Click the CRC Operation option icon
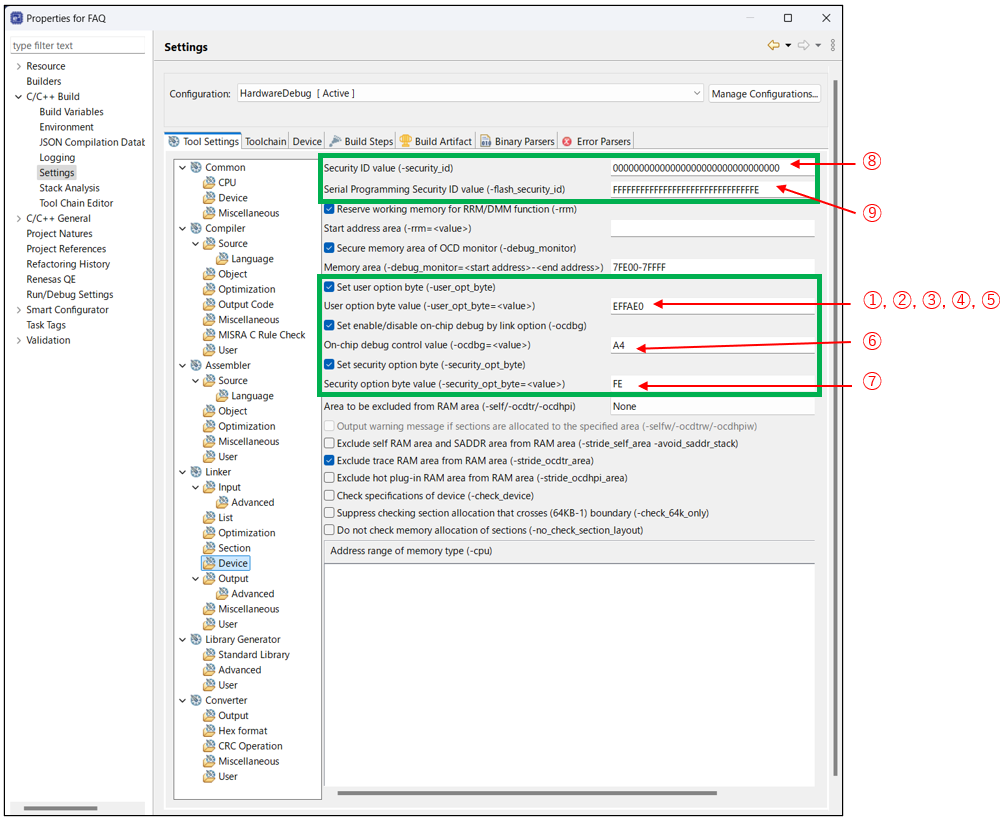The height and width of the screenshot is (823, 1005). pos(209,746)
